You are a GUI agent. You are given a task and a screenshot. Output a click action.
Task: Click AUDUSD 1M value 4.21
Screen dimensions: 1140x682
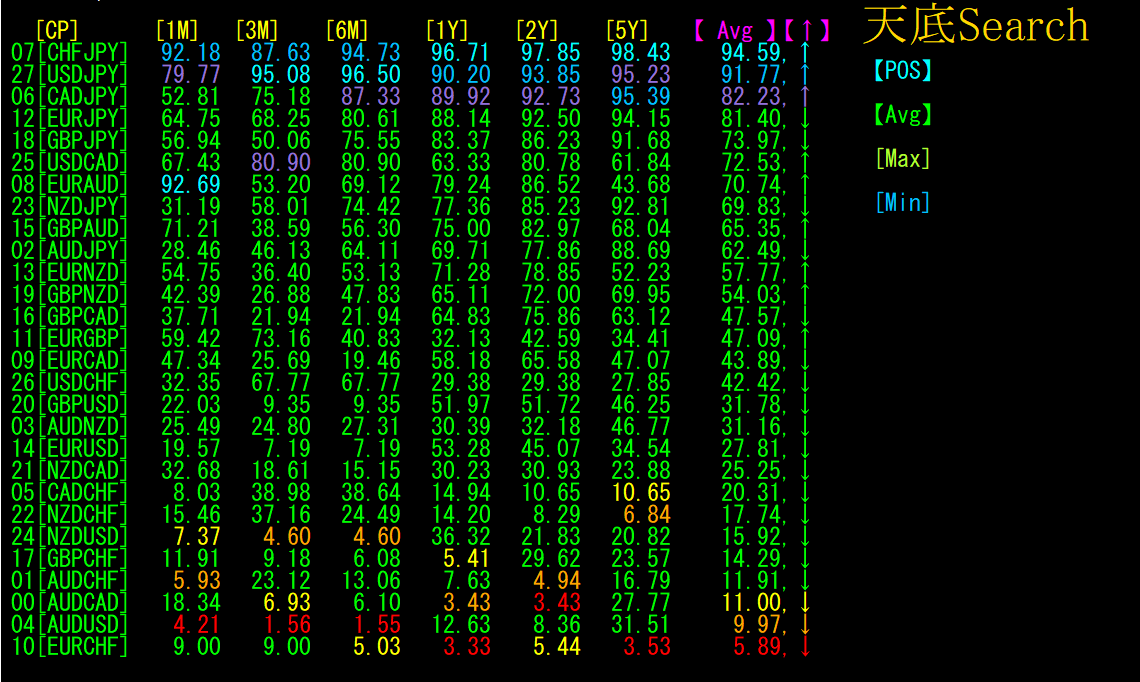click(x=196, y=625)
